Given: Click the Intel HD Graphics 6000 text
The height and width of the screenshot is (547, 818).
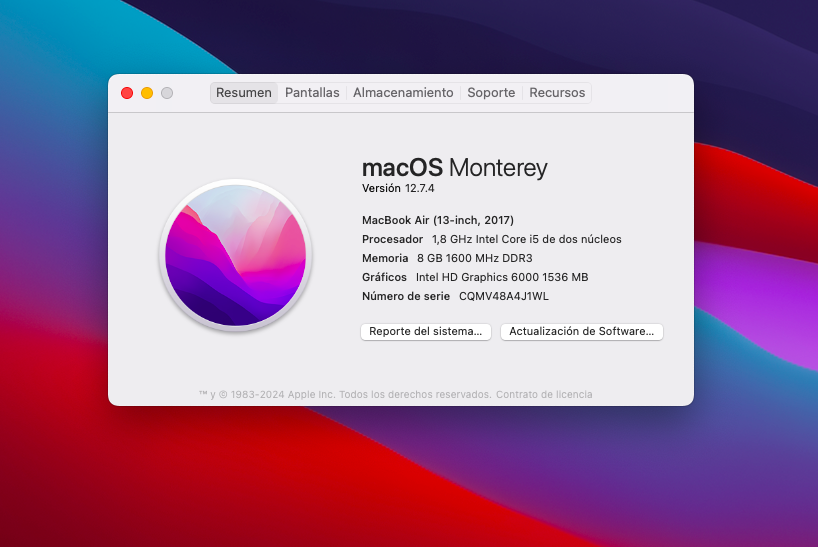Looking at the screenshot, I should click(501, 277).
